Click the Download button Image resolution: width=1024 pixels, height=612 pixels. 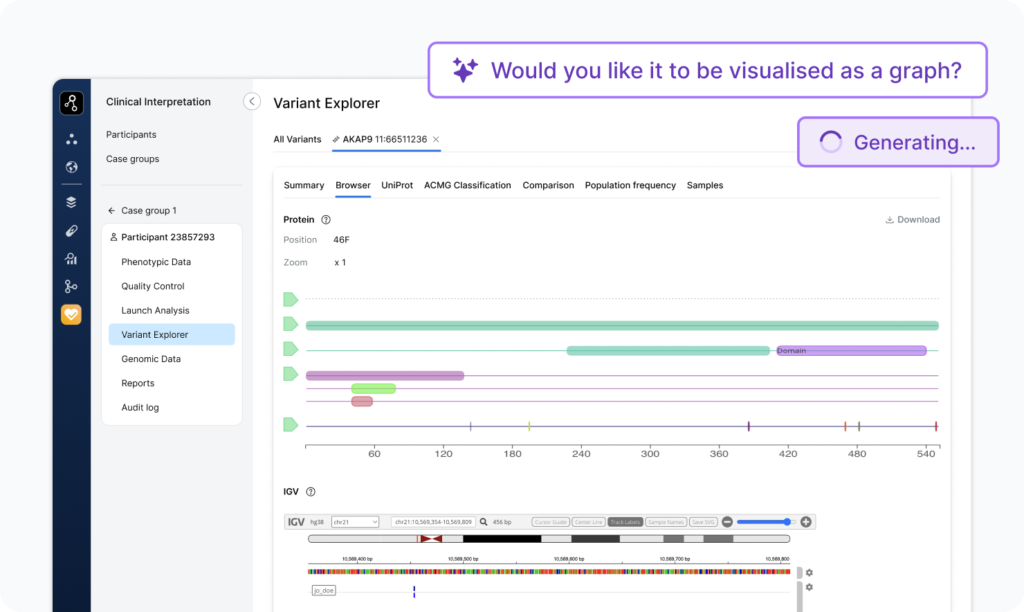click(912, 220)
